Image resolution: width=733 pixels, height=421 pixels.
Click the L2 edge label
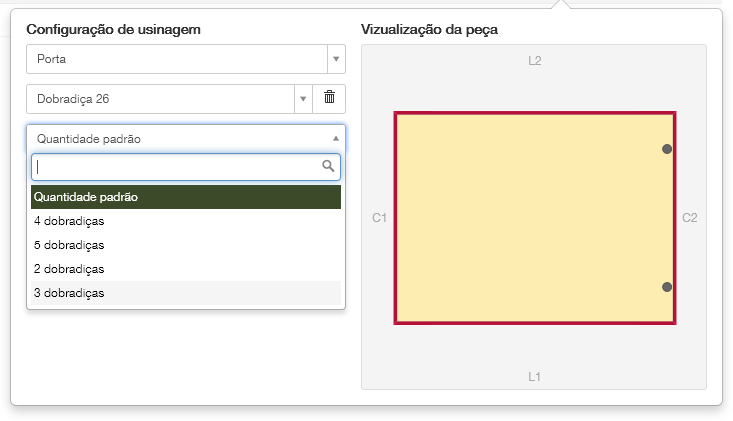pyautogui.click(x=535, y=61)
